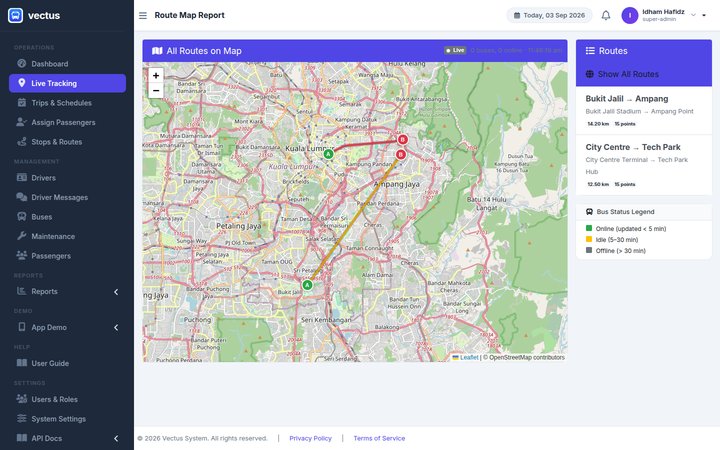
Task: Select the City Centre → Tech Park route
Action: pyautogui.click(x=644, y=165)
